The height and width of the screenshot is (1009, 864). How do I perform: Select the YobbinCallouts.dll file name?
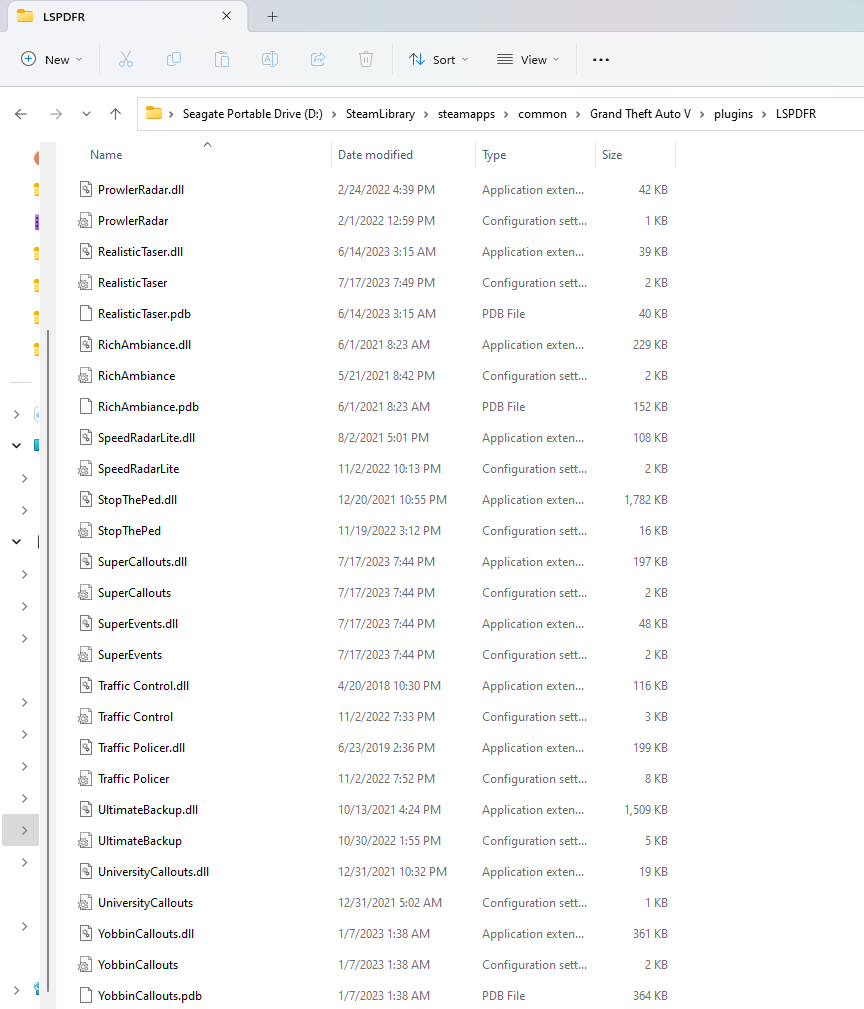(146, 934)
